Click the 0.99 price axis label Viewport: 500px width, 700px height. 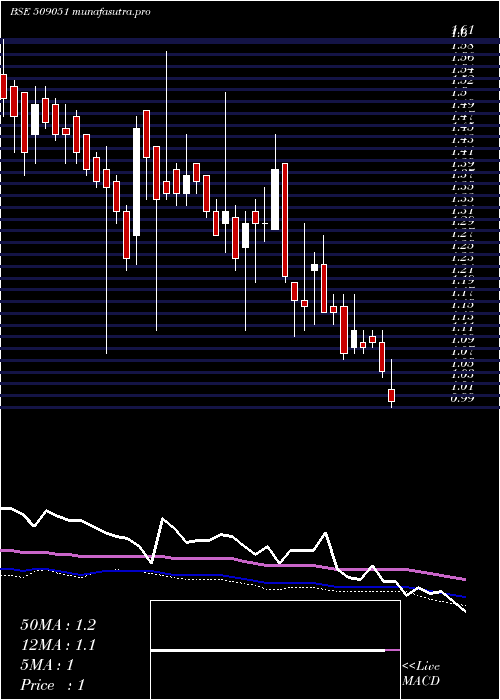tap(462, 399)
